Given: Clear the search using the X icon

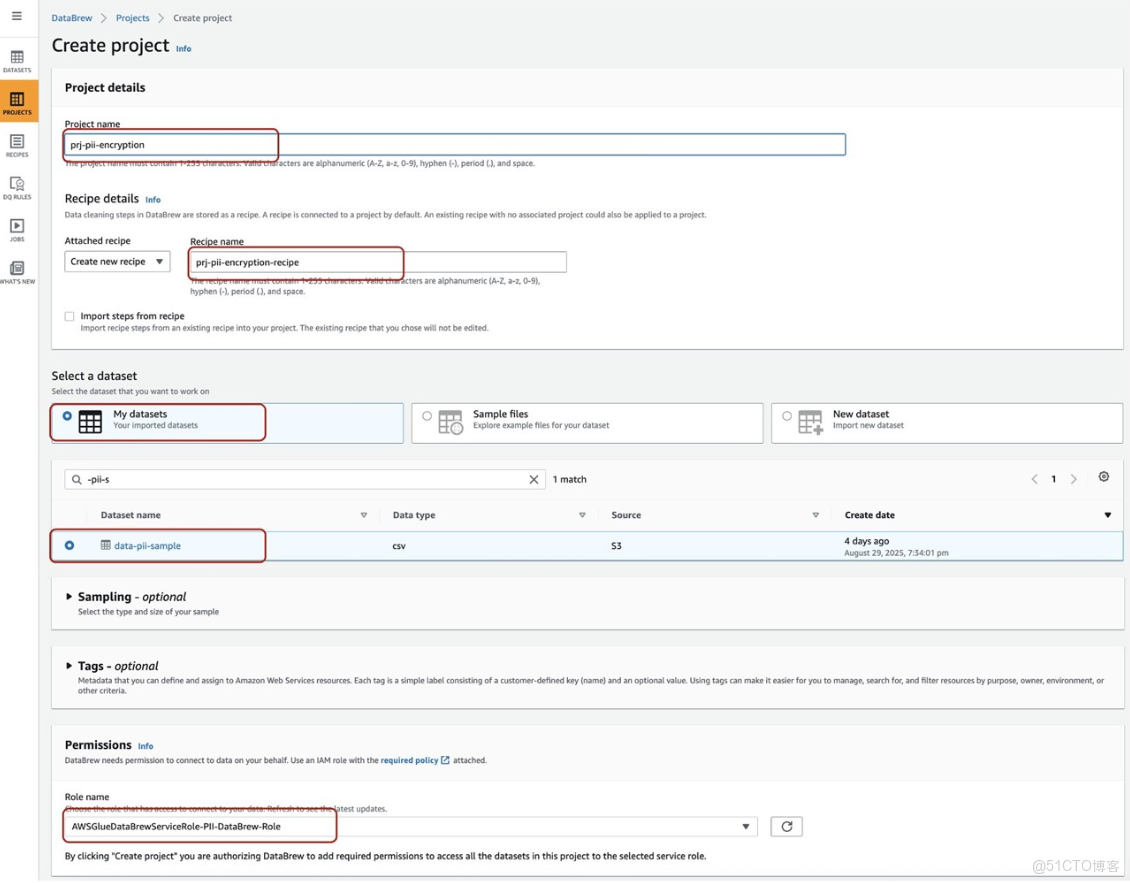Looking at the screenshot, I should (533, 479).
